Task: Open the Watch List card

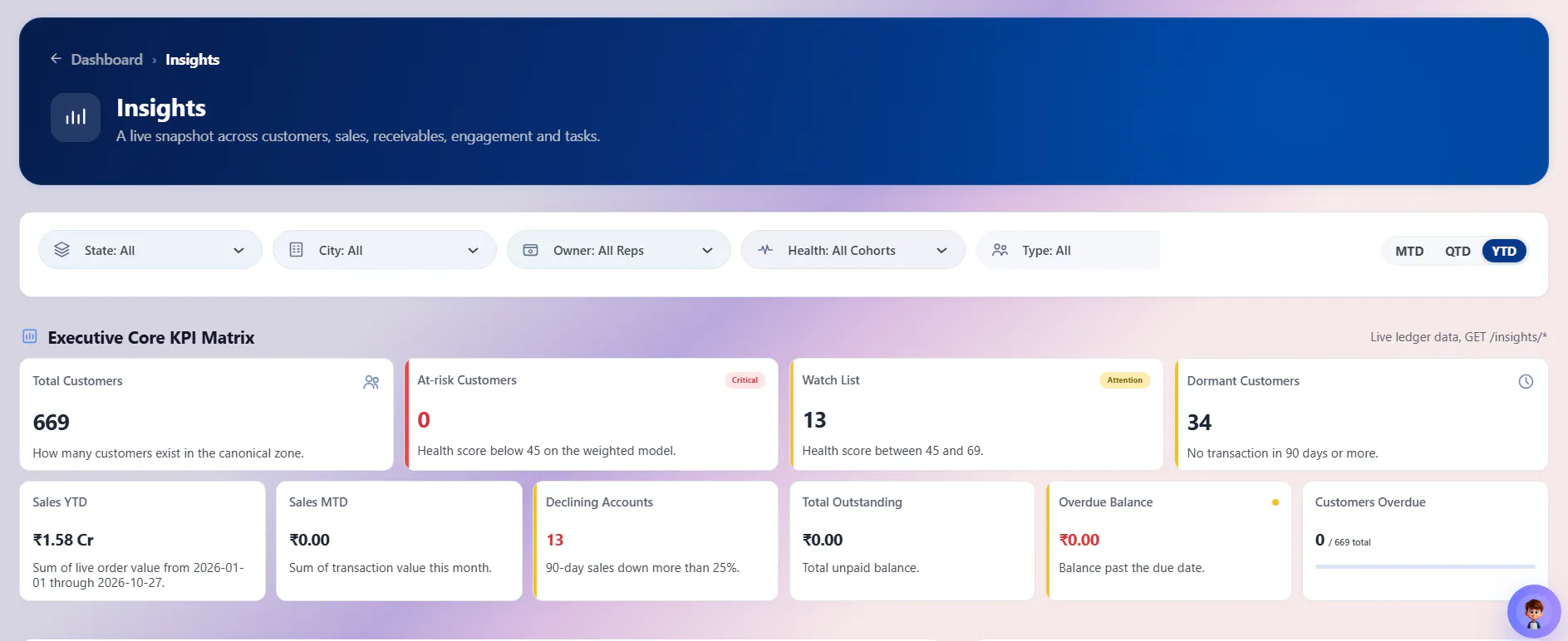Action: pos(976,414)
